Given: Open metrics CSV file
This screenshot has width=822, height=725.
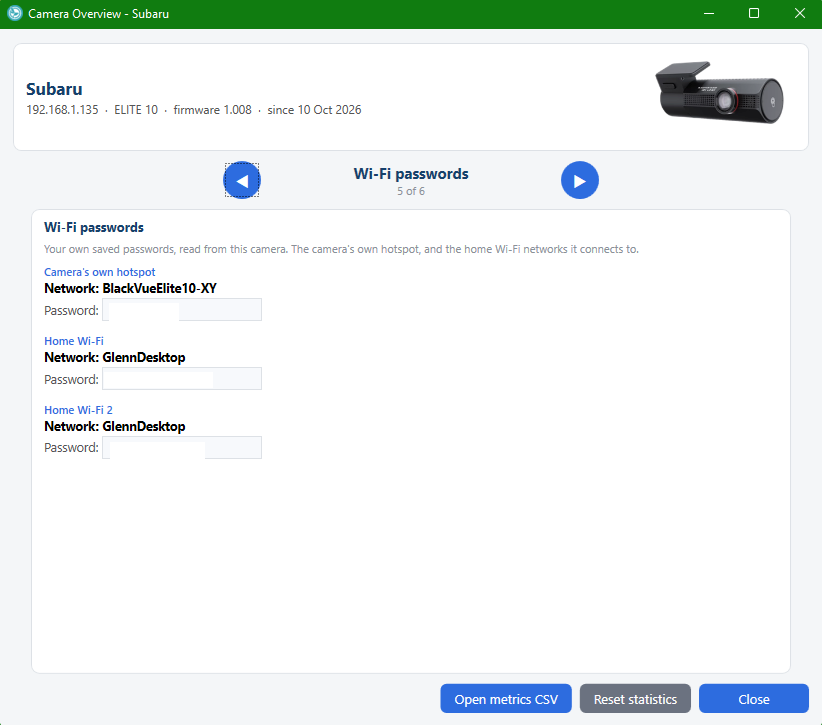Looking at the screenshot, I should click(506, 699).
